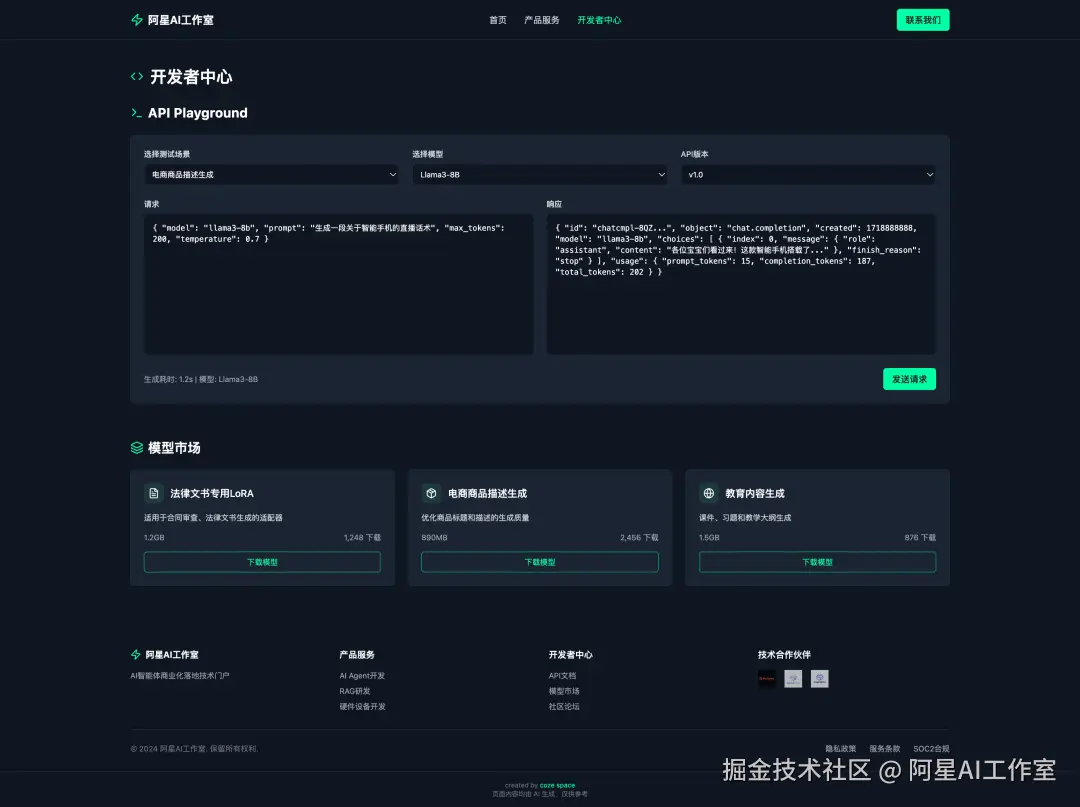
Task: Click the stacked layers icon beside 模型市场
Action: tap(136, 448)
